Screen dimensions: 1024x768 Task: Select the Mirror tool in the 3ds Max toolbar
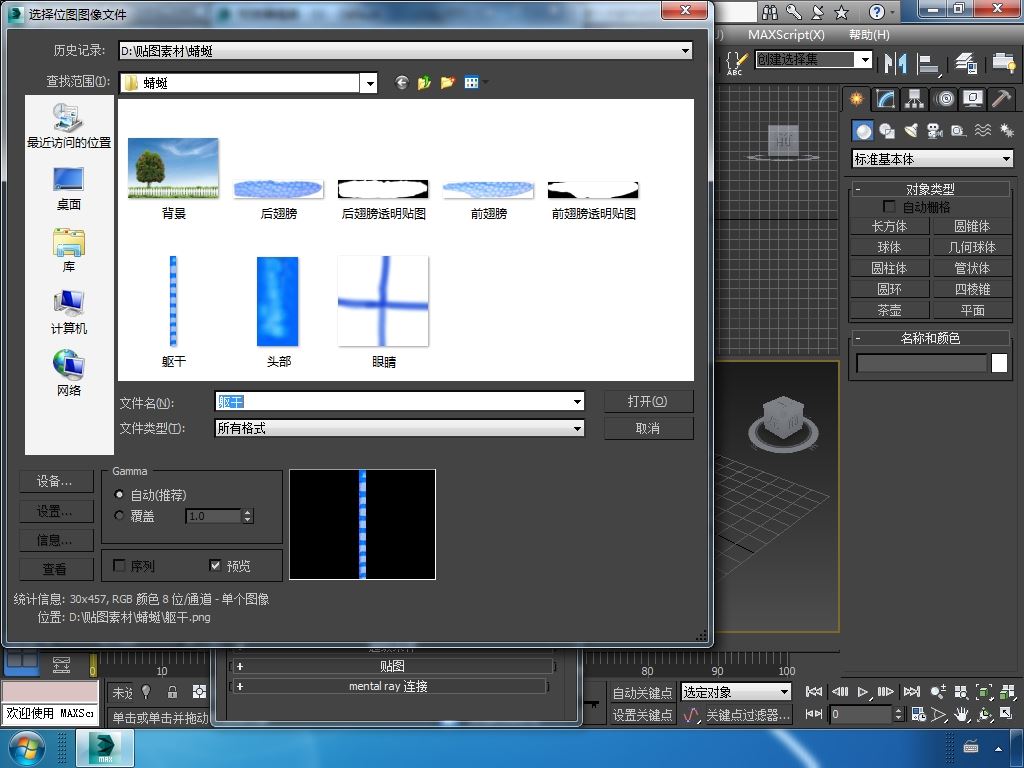pos(895,63)
